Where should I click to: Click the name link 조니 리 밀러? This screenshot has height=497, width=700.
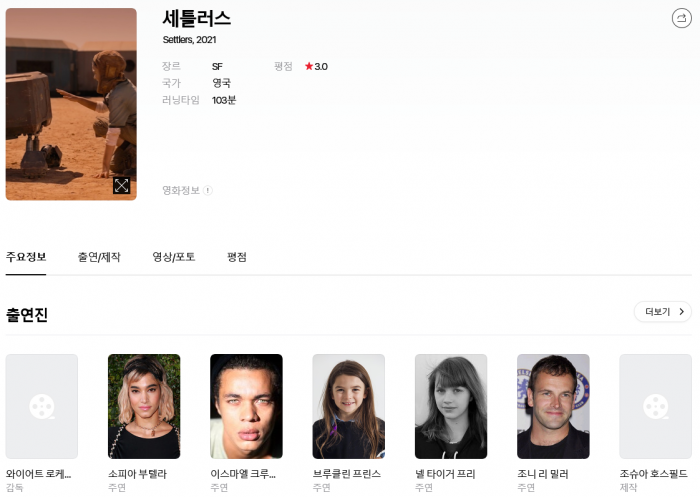point(542,474)
